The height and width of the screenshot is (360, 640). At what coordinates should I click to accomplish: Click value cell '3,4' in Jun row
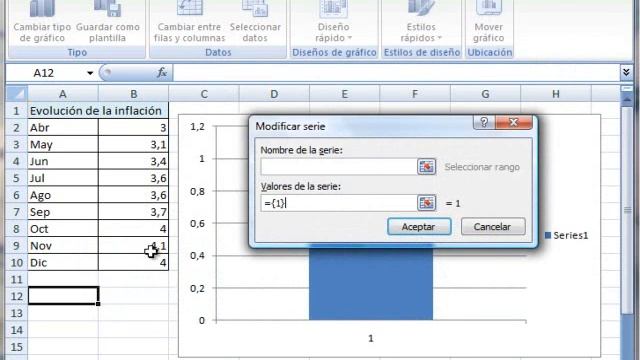133,161
